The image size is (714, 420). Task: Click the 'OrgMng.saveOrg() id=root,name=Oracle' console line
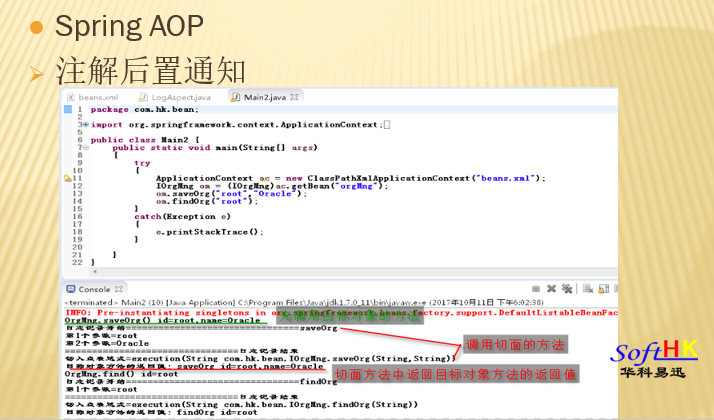(x=163, y=320)
